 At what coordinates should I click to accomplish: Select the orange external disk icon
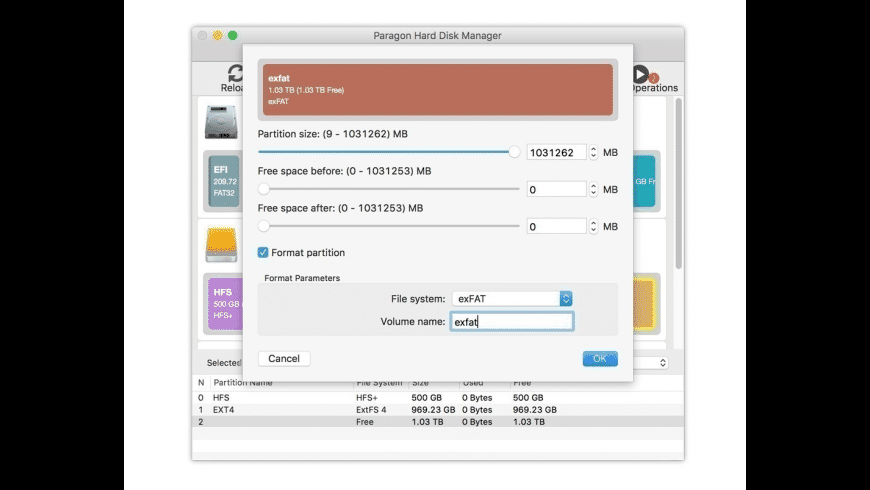(221, 245)
